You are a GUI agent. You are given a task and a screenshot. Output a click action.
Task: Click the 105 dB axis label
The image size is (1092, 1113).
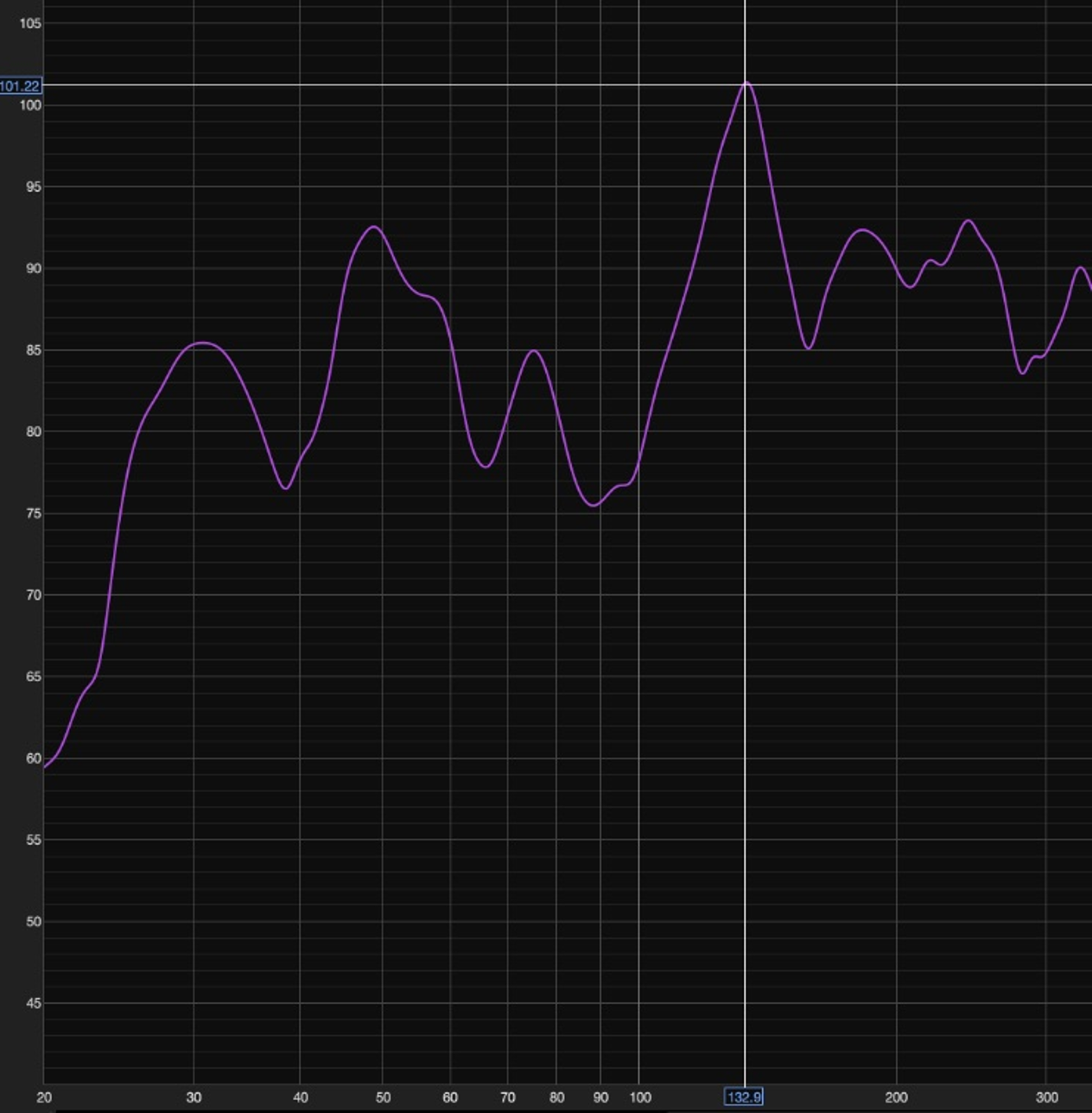(x=30, y=23)
